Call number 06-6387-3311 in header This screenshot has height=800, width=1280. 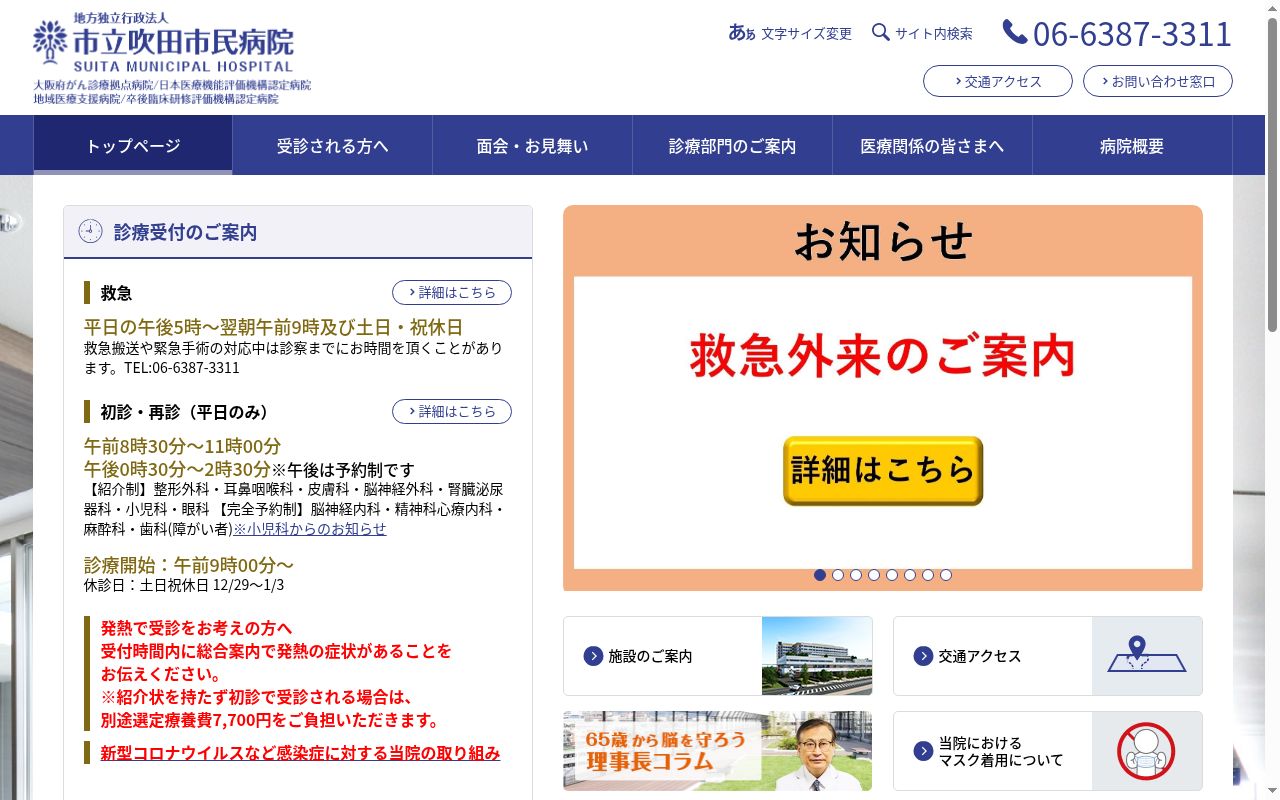[1132, 33]
